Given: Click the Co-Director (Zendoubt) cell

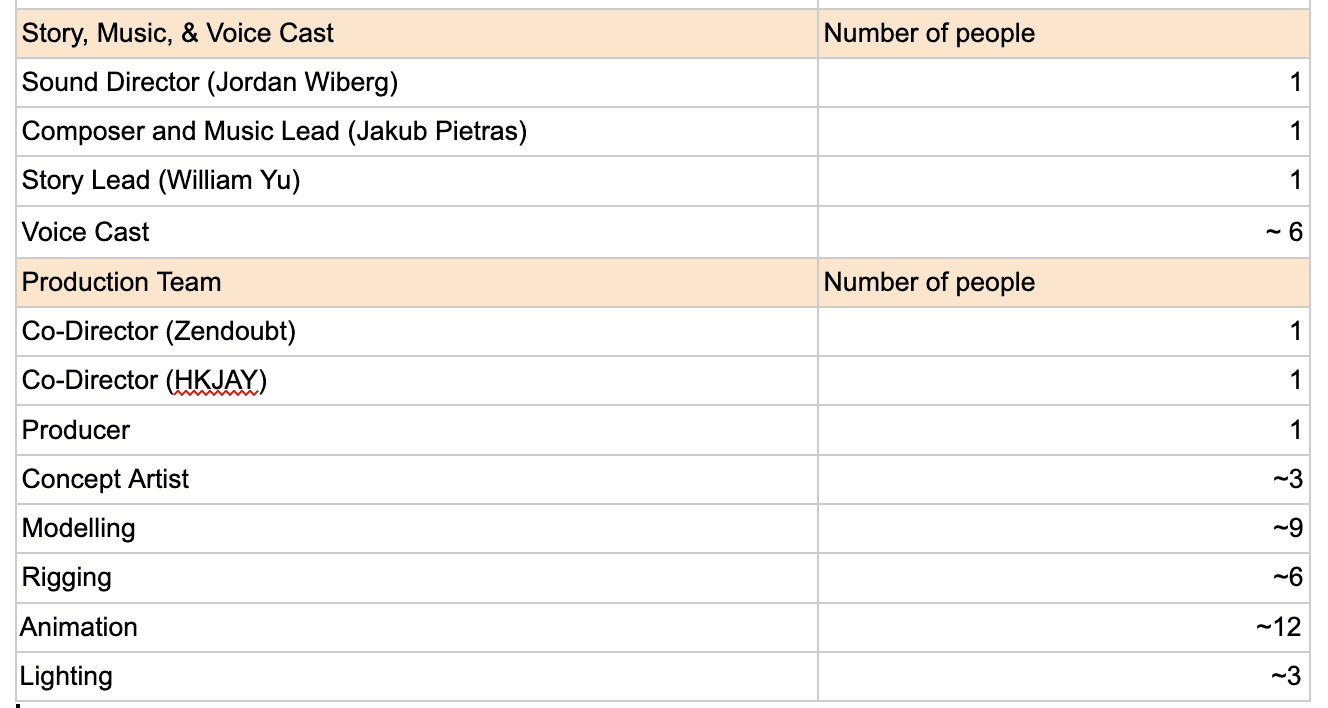Looking at the screenshot, I should click(x=159, y=331).
